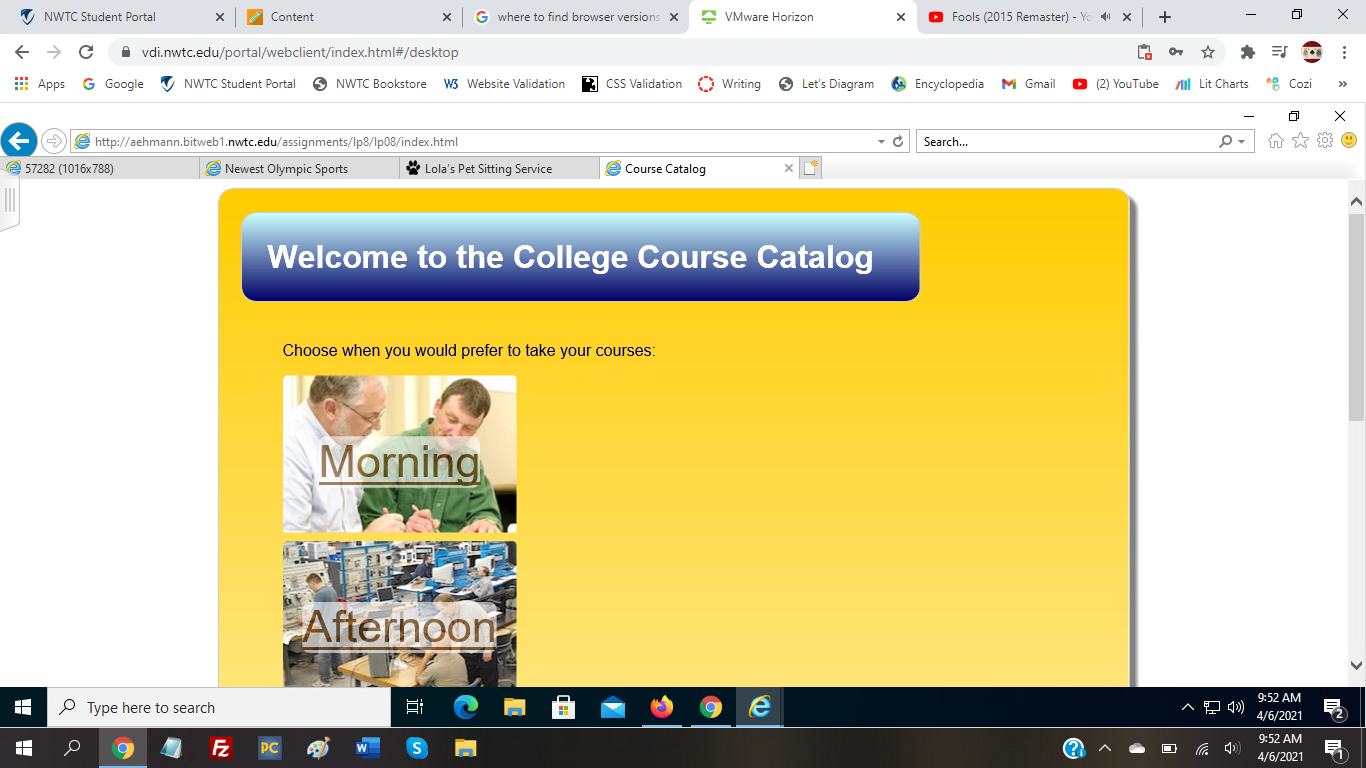Expand the search provider dropdown arrow

(x=1240, y=141)
